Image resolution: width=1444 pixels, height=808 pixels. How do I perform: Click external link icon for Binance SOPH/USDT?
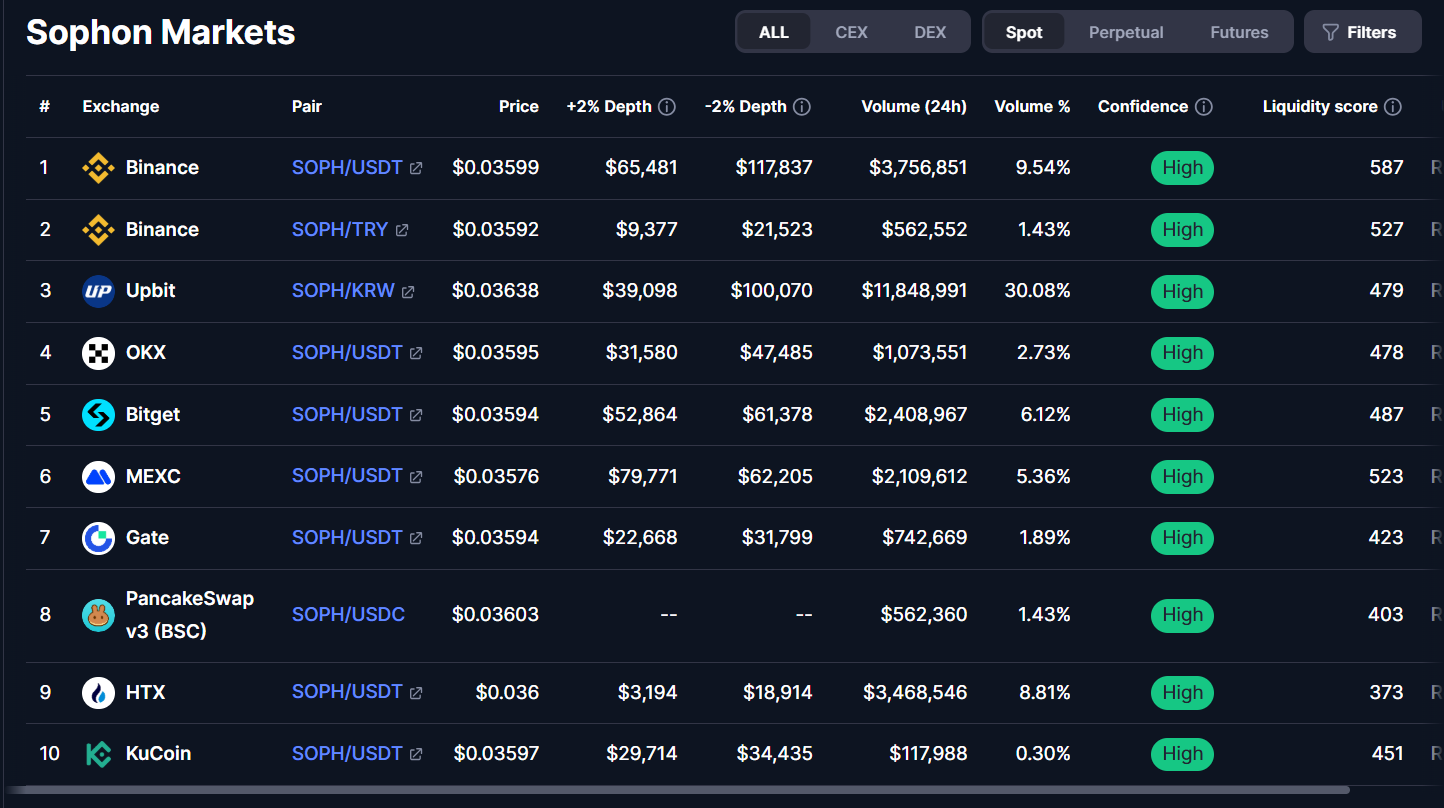(416, 168)
